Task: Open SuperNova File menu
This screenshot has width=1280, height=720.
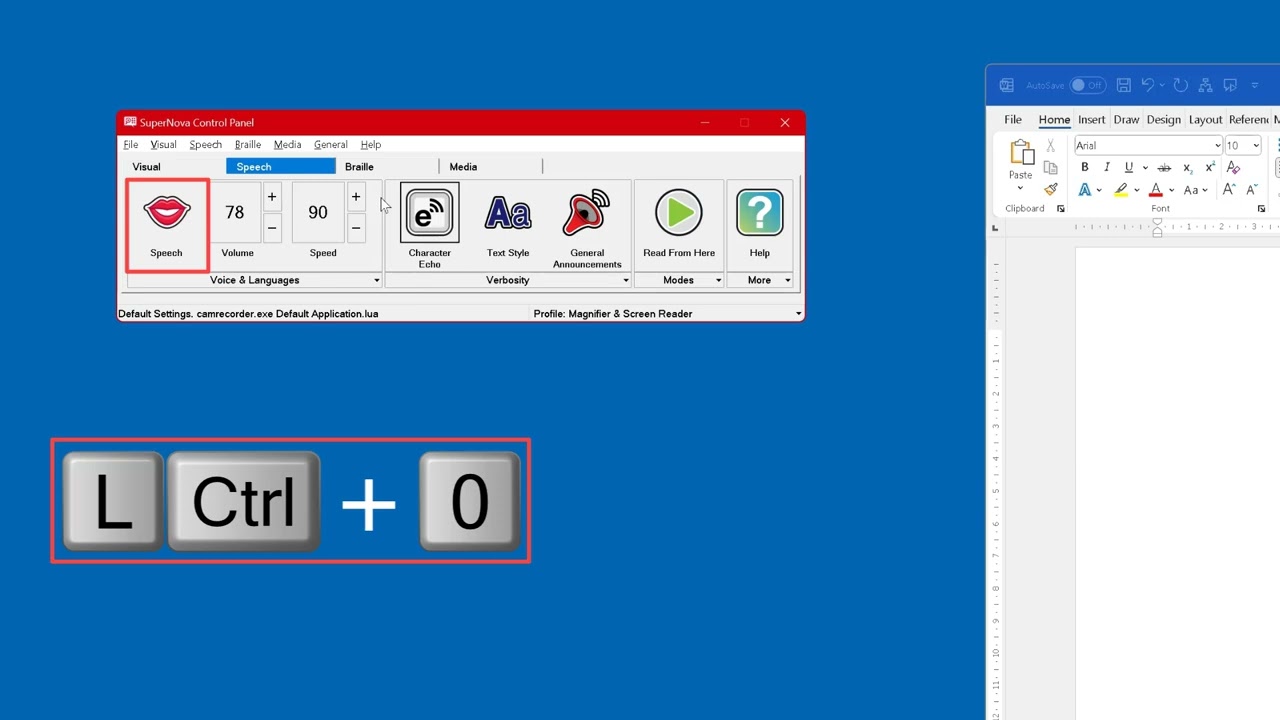Action: pyautogui.click(x=131, y=145)
